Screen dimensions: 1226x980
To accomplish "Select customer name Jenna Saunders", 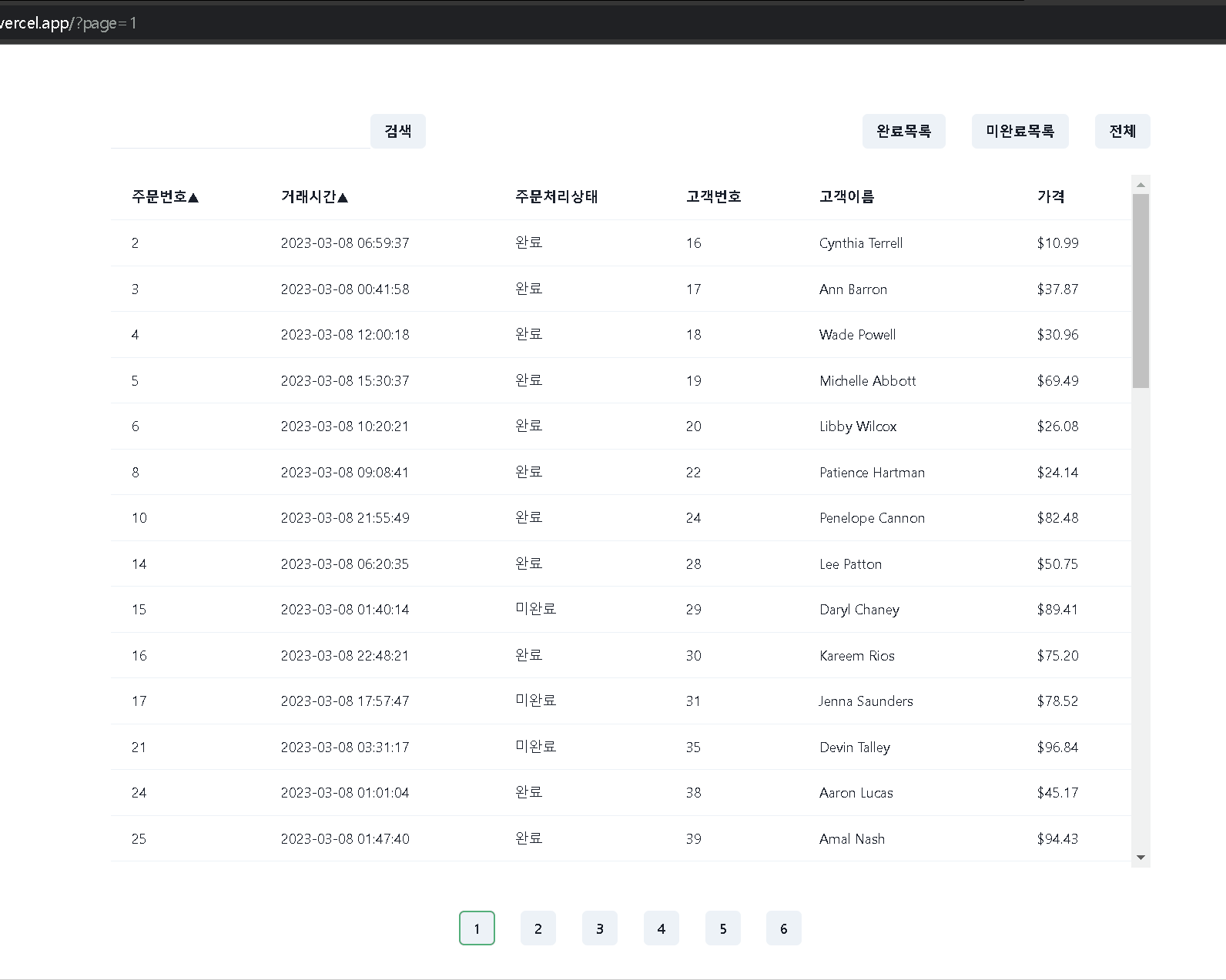I will tap(866, 701).
